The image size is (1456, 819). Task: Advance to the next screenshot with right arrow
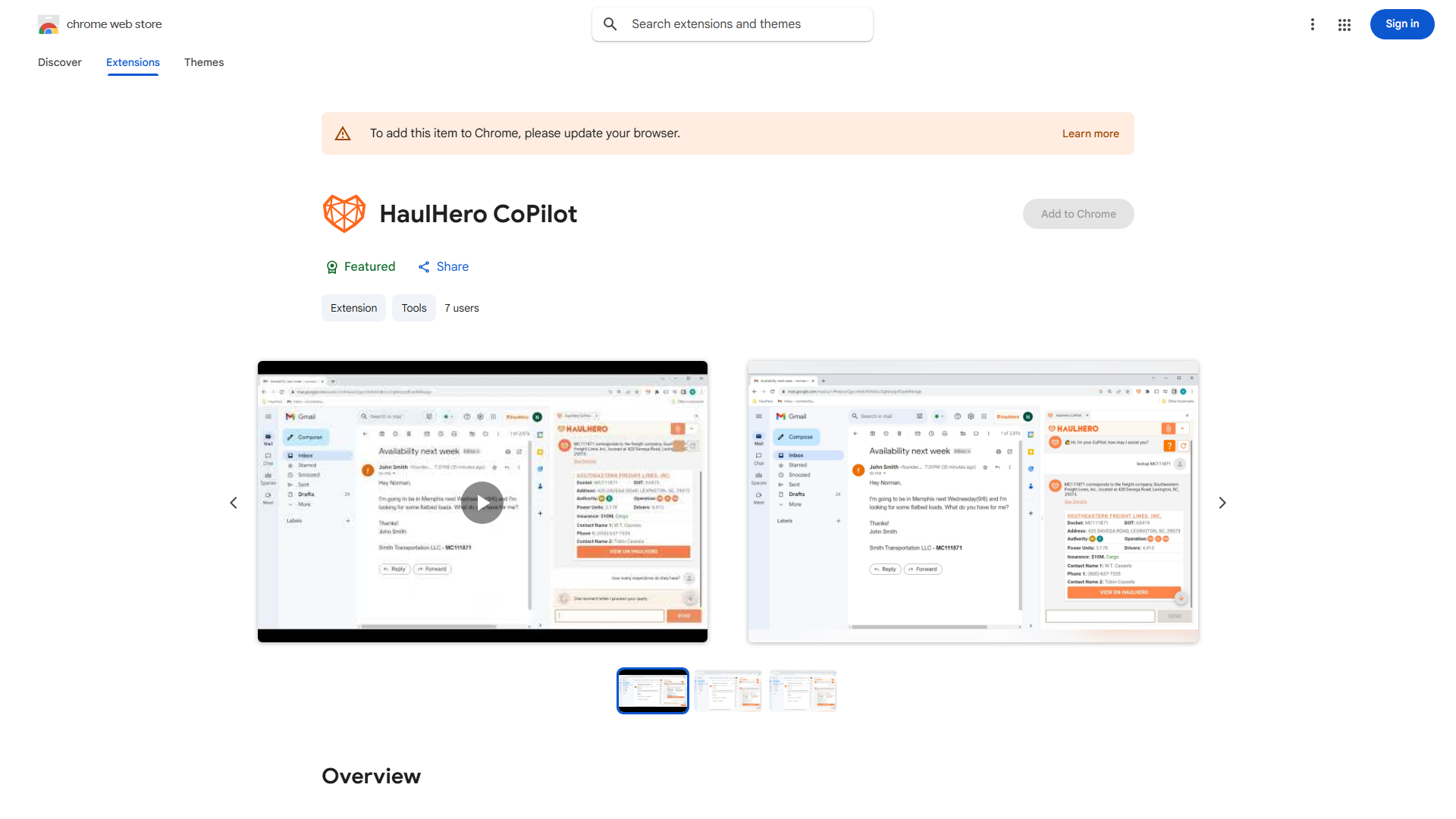[1222, 502]
